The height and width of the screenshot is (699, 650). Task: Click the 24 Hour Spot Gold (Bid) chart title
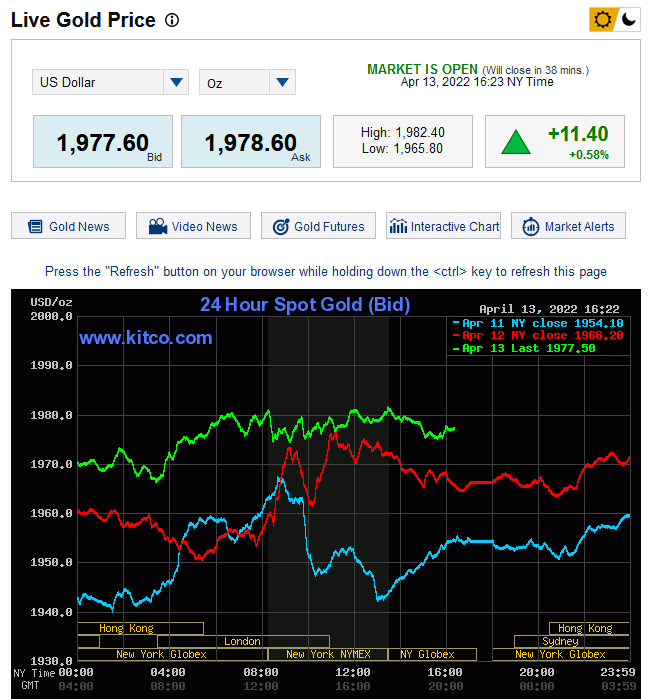(305, 305)
